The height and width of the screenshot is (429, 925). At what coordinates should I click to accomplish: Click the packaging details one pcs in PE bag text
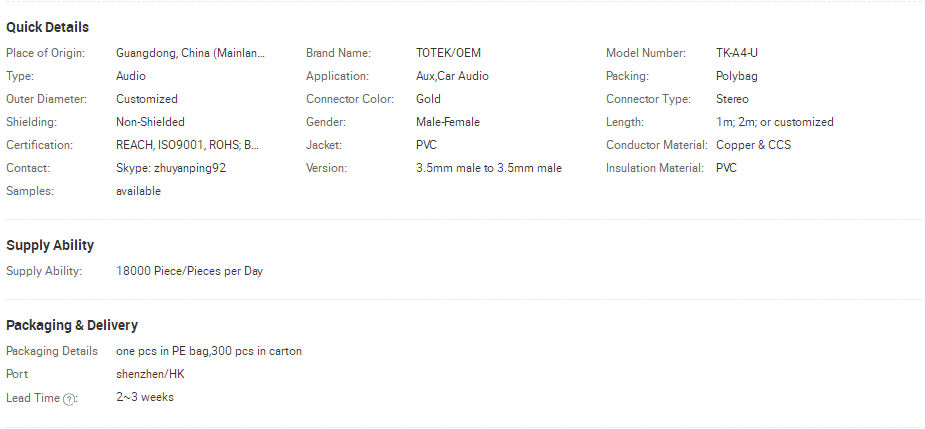click(209, 351)
